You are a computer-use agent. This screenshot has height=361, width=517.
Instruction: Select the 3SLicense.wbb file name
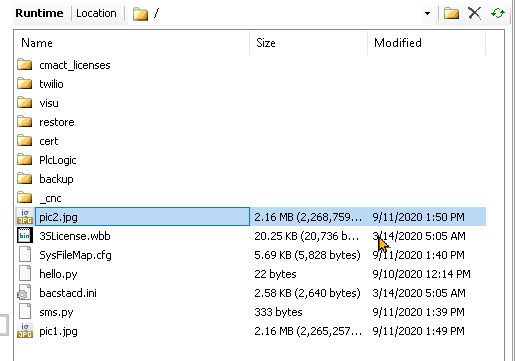click(x=75, y=236)
